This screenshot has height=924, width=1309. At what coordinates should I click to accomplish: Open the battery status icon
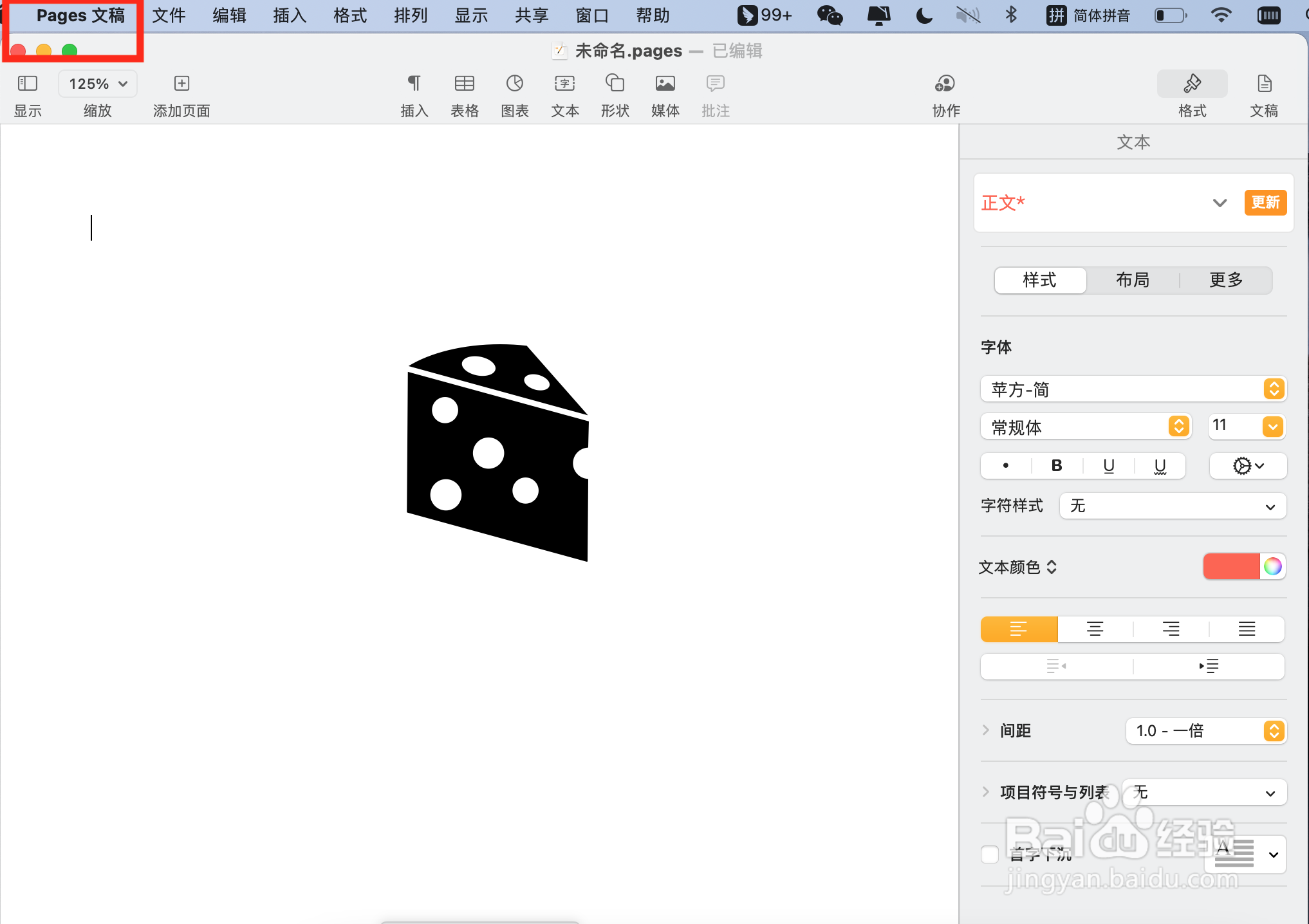(x=1171, y=15)
